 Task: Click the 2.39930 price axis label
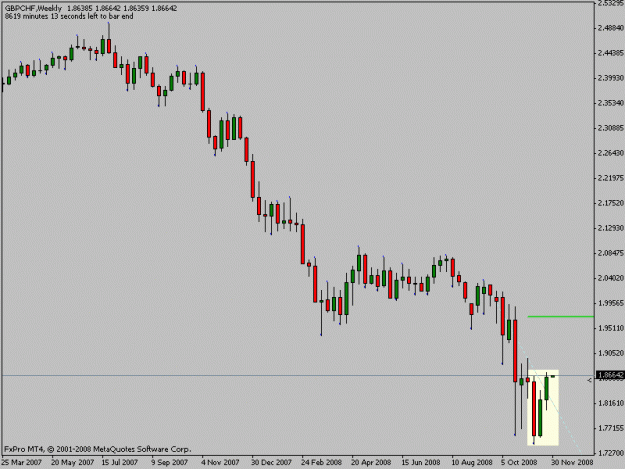611,78
